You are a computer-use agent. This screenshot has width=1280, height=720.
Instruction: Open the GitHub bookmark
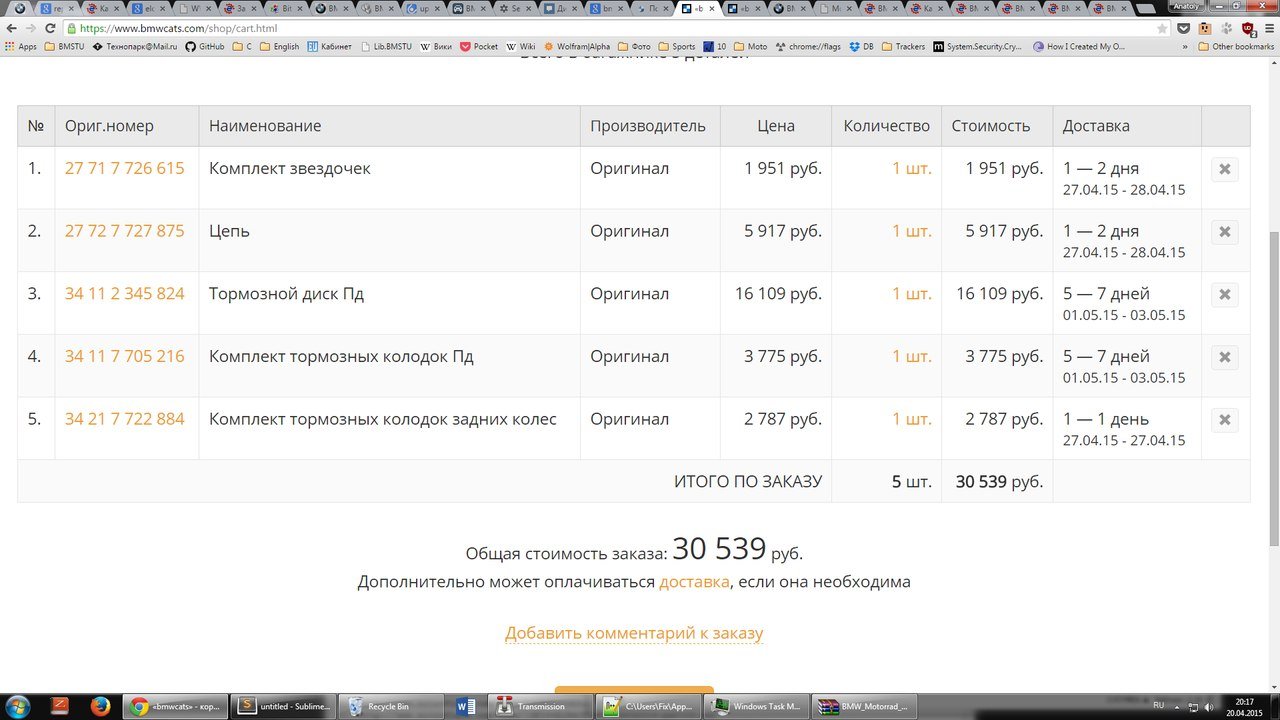(x=203, y=47)
